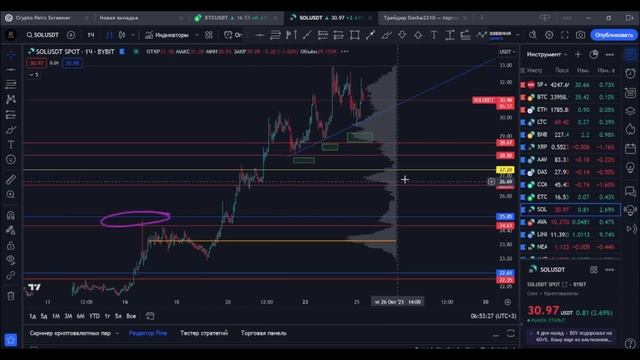The height and width of the screenshot is (360, 640).
Task: Open the alerts alarm clock in right sidebar
Action: click(x=630, y=73)
